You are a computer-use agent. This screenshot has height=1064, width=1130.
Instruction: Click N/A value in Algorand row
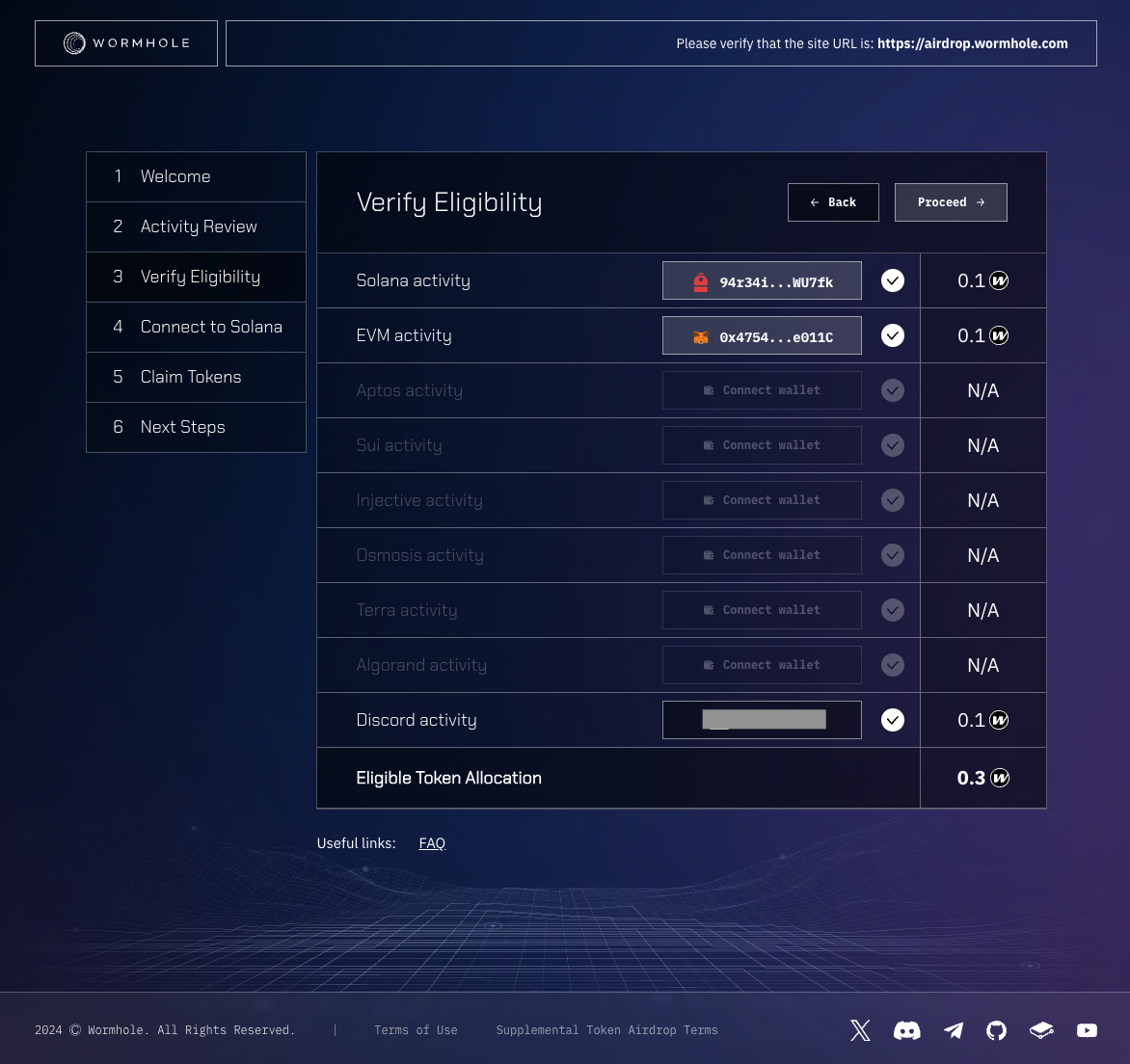click(983, 665)
